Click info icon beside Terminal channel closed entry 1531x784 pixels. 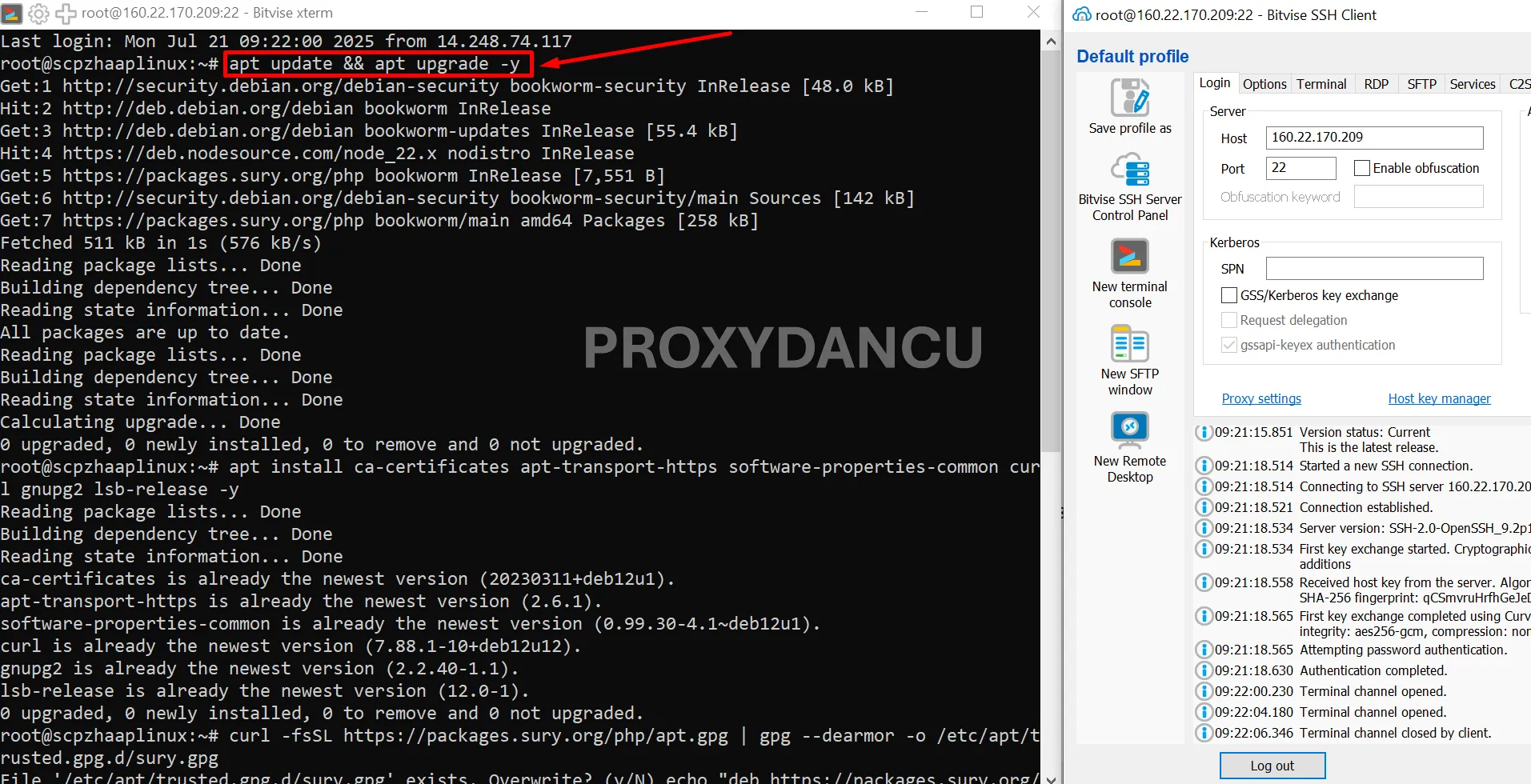(1204, 733)
